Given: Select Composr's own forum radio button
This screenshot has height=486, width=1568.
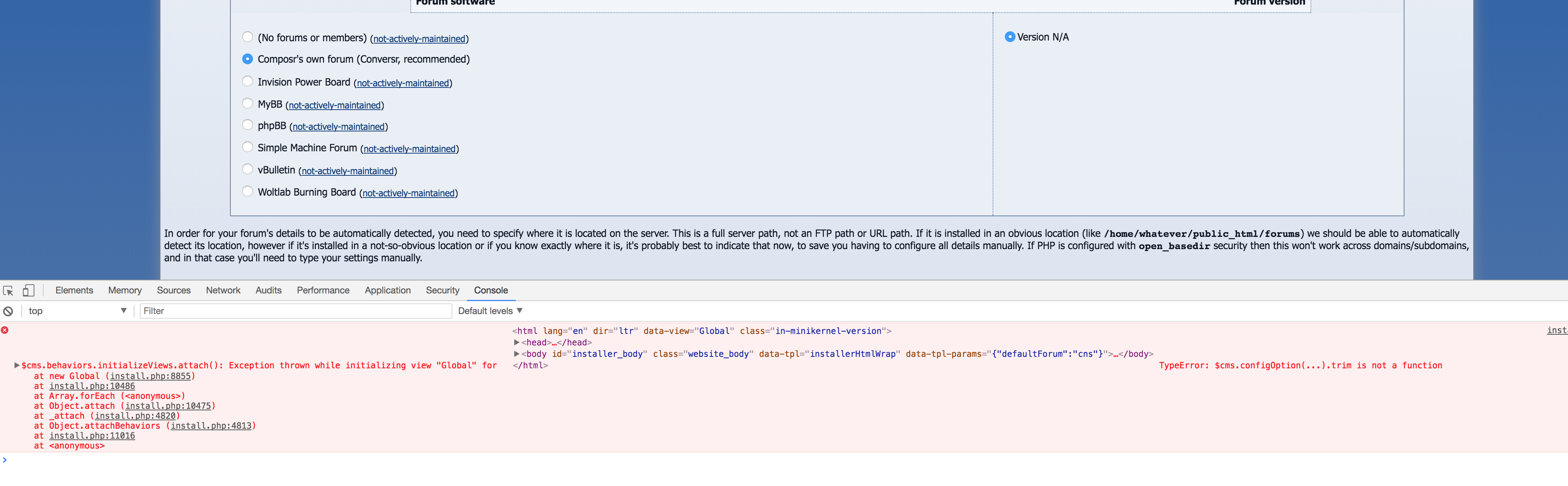Looking at the screenshot, I should click(x=247, y=59).
